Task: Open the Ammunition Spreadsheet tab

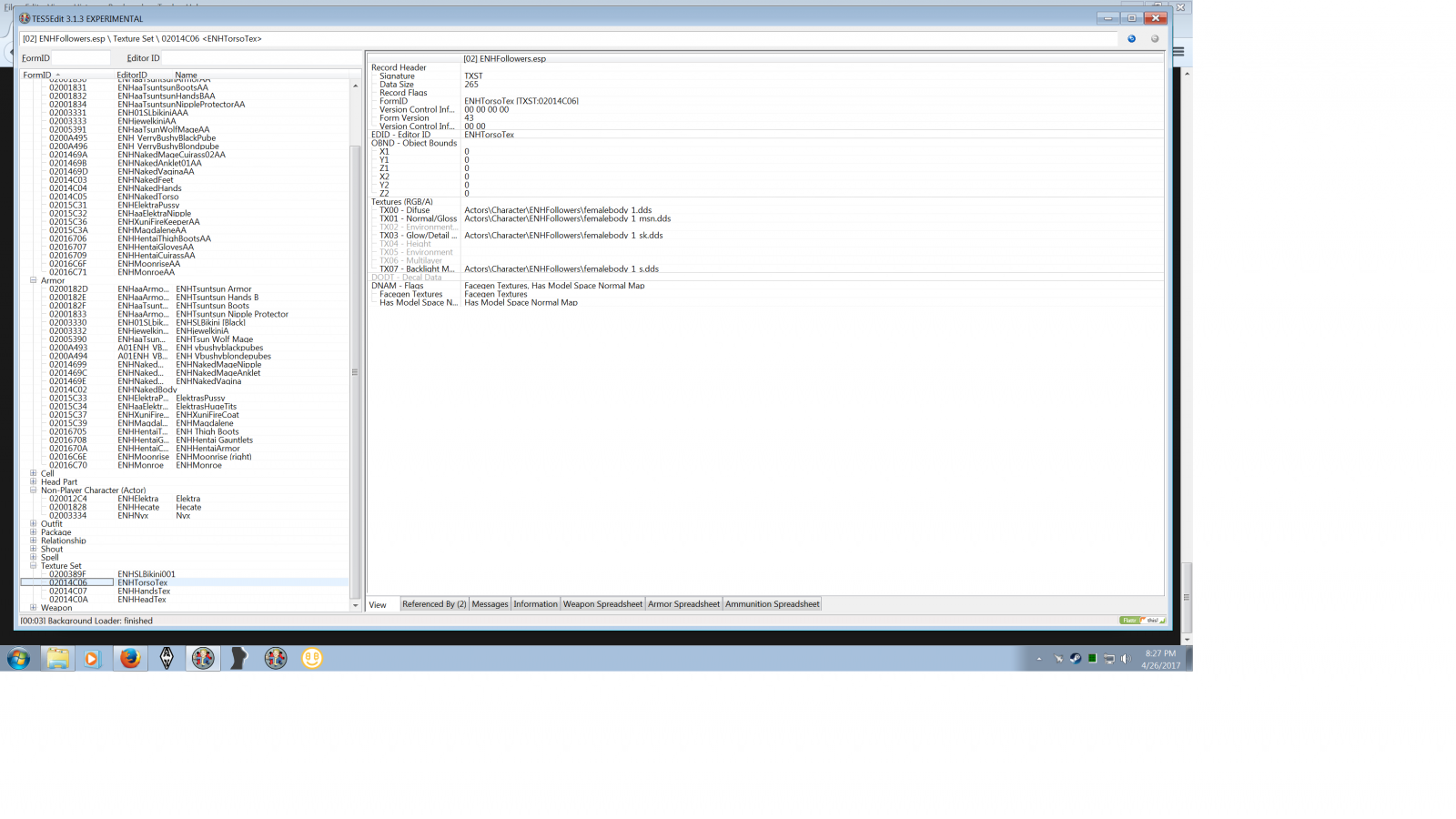Action: 772,604
